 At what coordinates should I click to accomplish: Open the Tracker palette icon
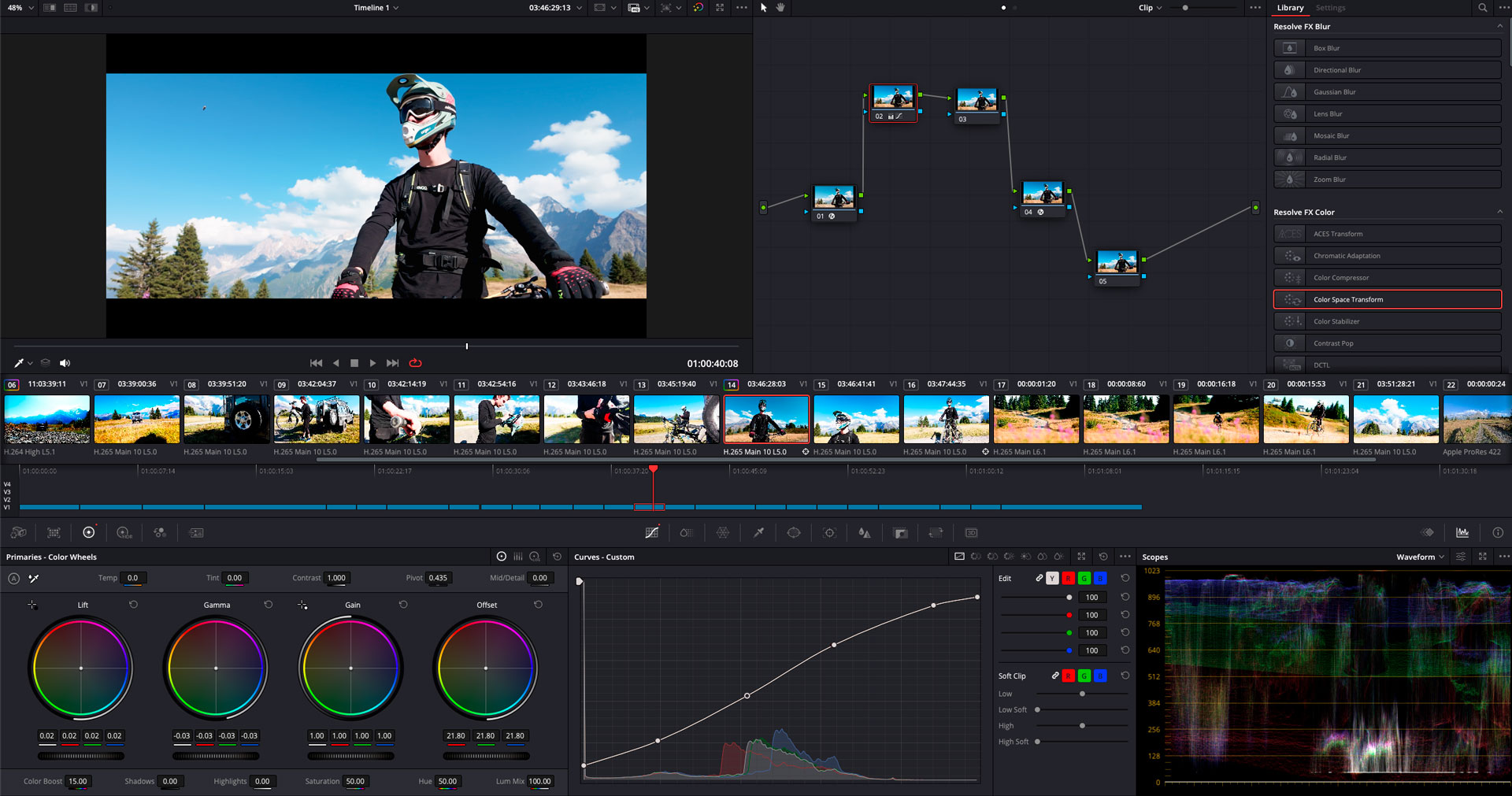829,533
